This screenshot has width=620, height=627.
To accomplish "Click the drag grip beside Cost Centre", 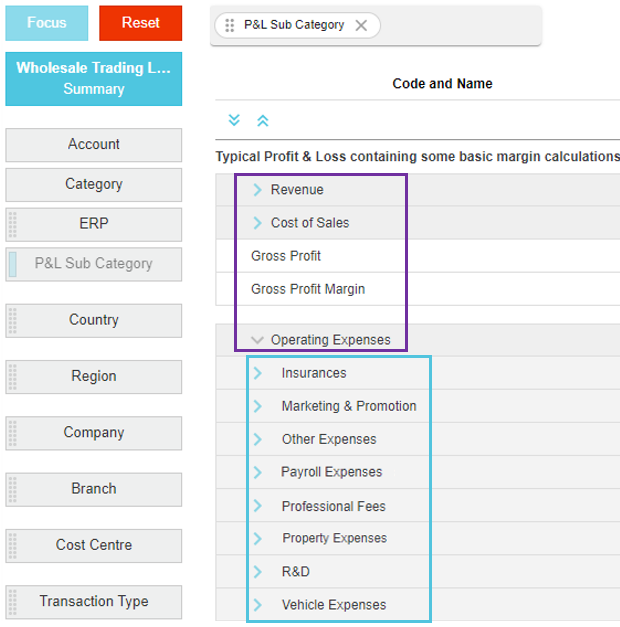I will (13, 545).
